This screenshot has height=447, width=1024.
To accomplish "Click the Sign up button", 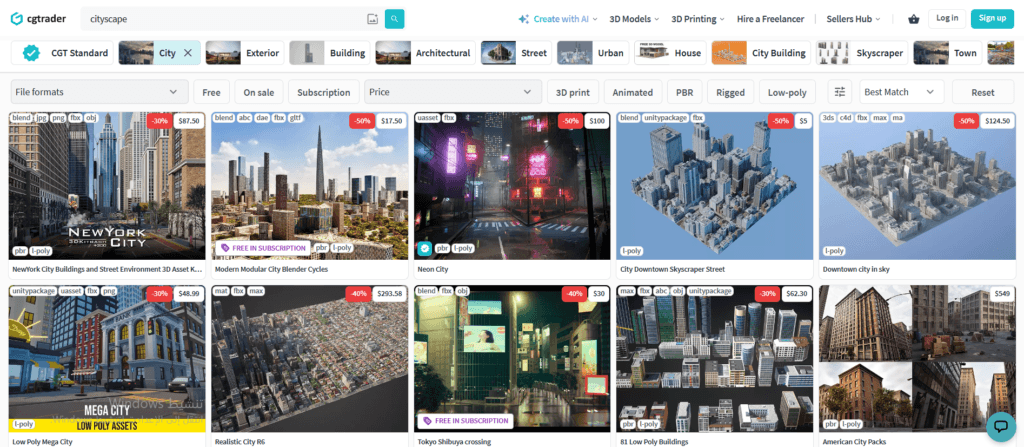I will [993, 18].
